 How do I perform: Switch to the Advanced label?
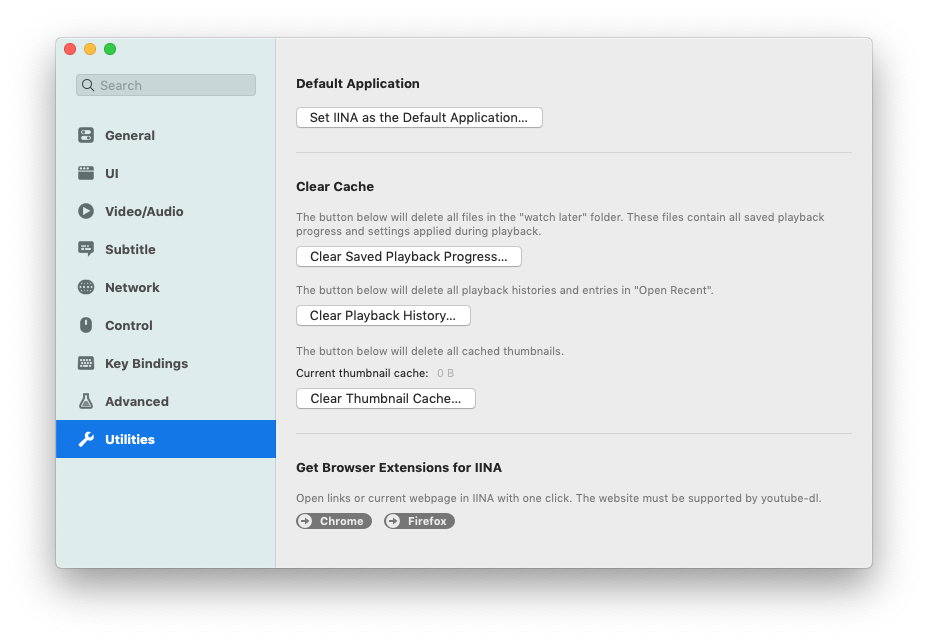pyautogui.click(x=137, y=401)
